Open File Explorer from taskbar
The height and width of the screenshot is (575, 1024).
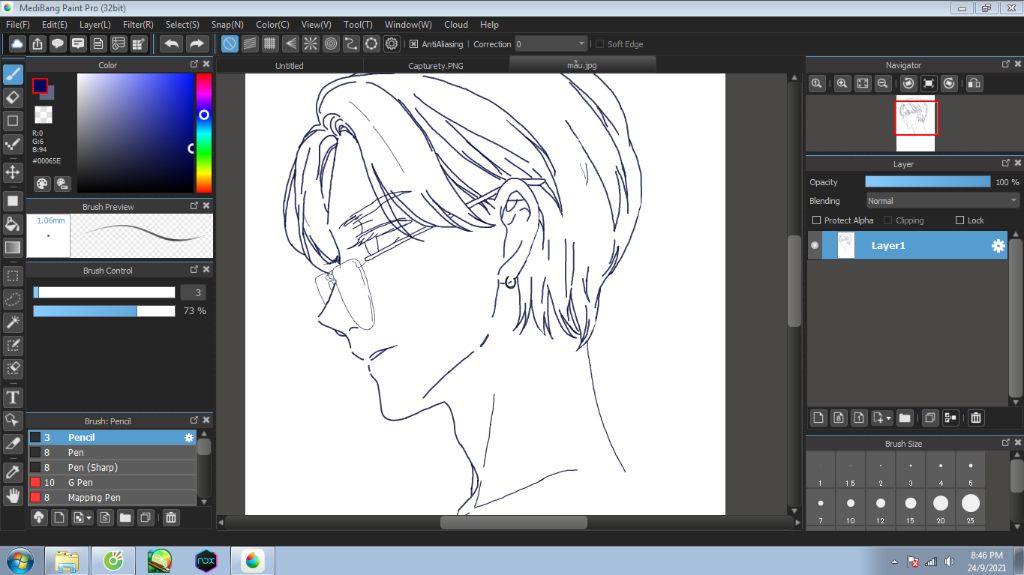67,561
